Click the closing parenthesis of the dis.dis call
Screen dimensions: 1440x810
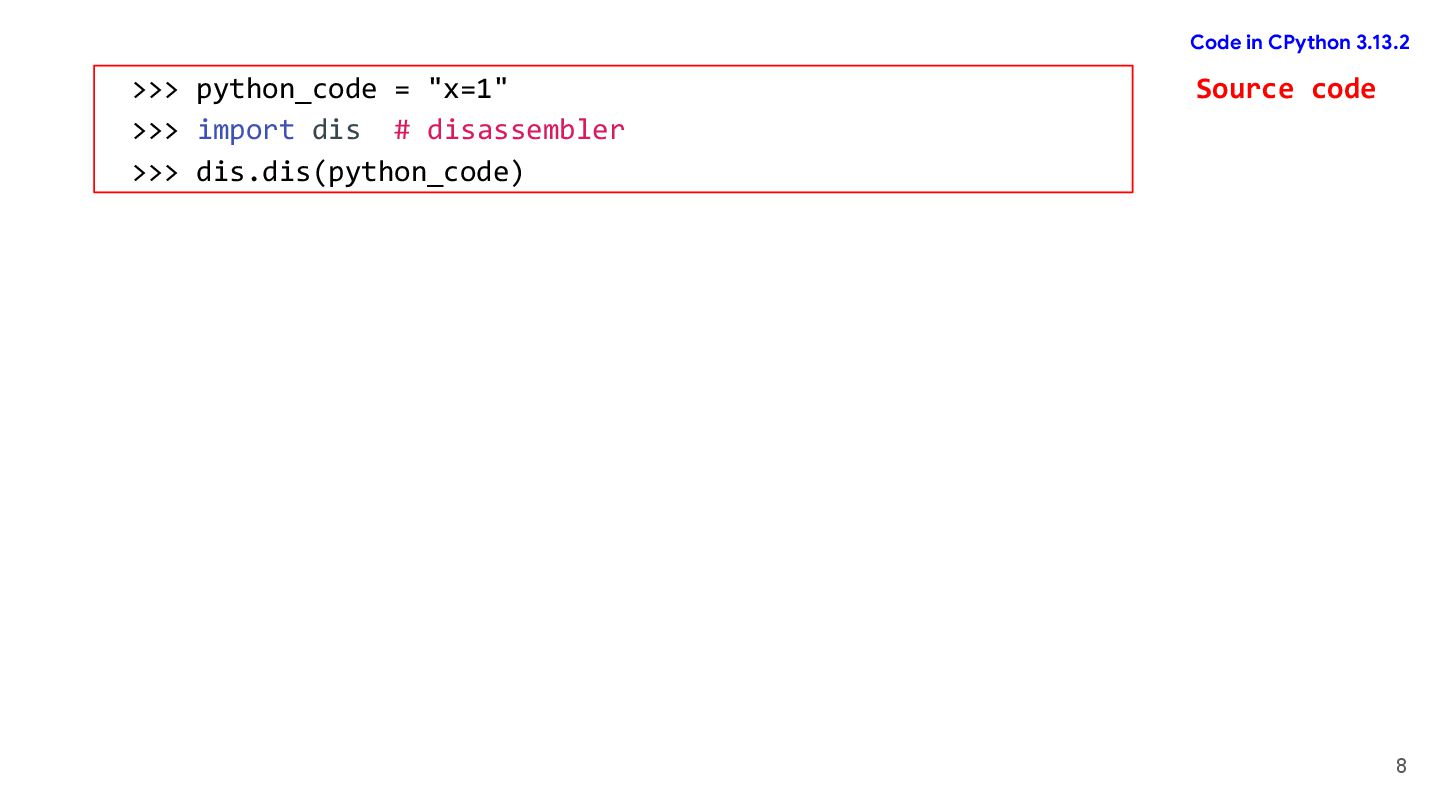click(517, 172)
